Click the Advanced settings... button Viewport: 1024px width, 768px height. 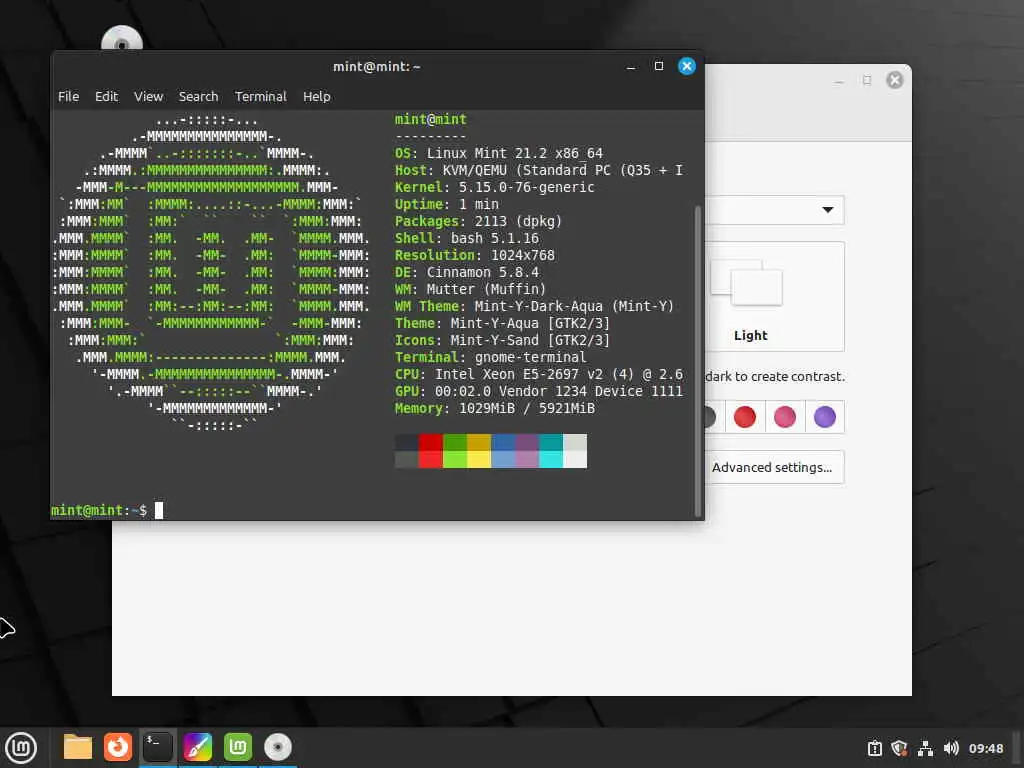pos(772,468)
